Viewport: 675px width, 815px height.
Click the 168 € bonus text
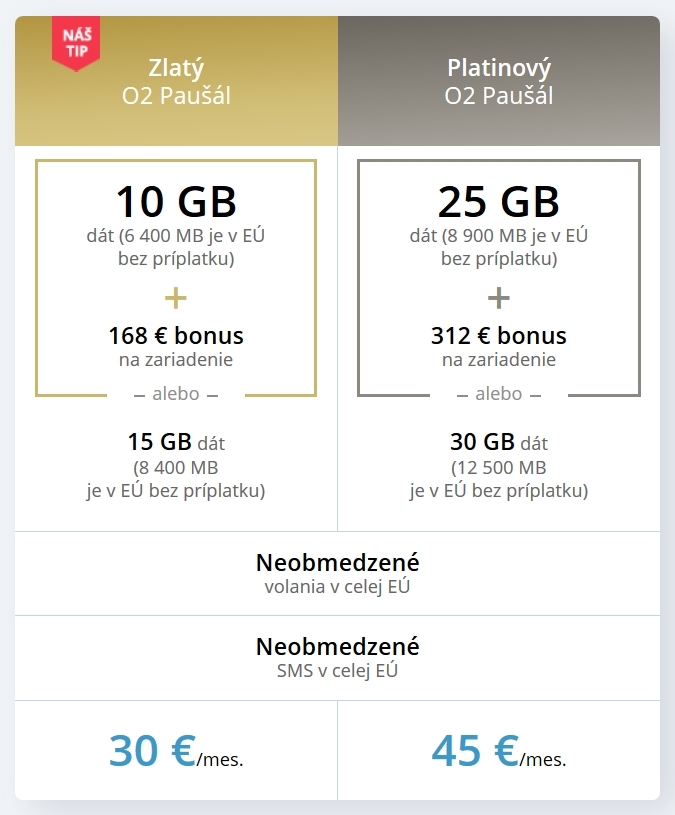(x=176, y=336)
